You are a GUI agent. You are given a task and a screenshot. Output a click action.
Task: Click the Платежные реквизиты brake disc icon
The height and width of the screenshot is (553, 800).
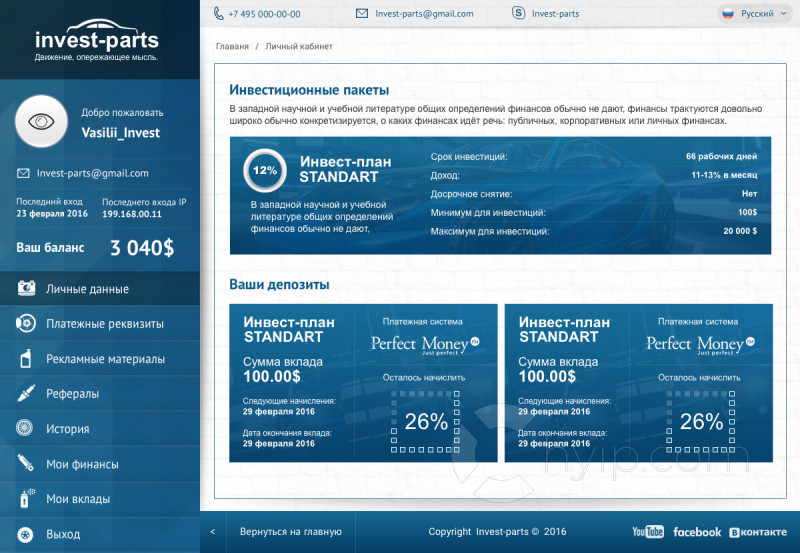coord(26,323)
